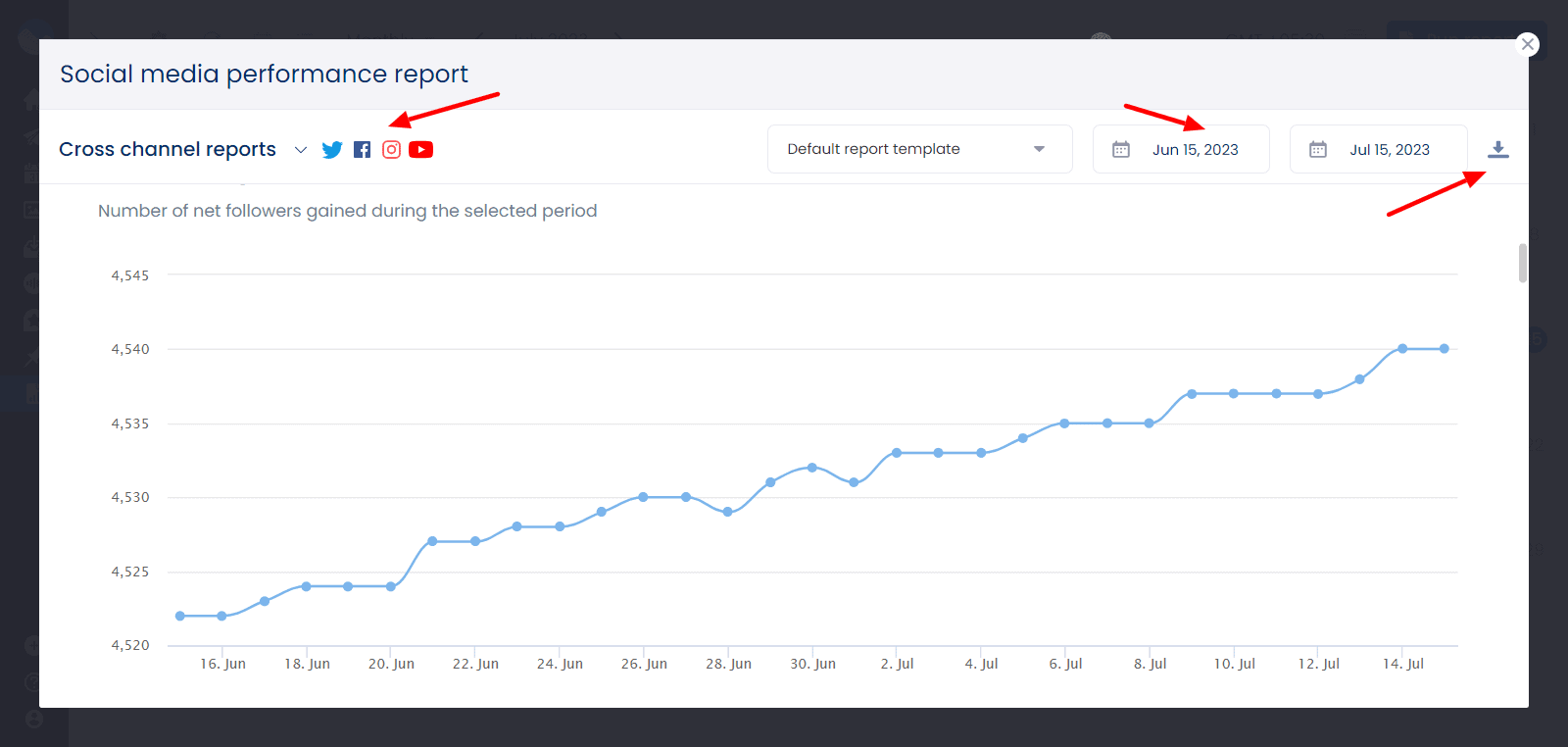Viewport: 1568px width, 747px height.
Task: Close the social media performance report
Action: pos(1527,44)
